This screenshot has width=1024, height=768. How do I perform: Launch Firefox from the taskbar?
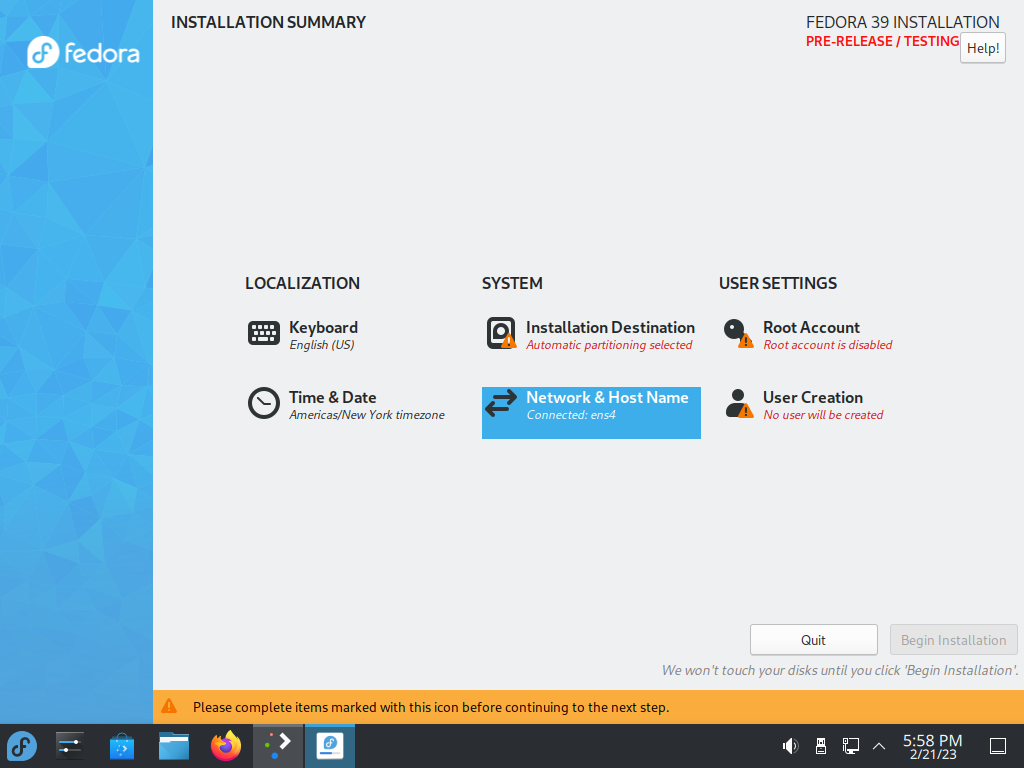point(226,746)
